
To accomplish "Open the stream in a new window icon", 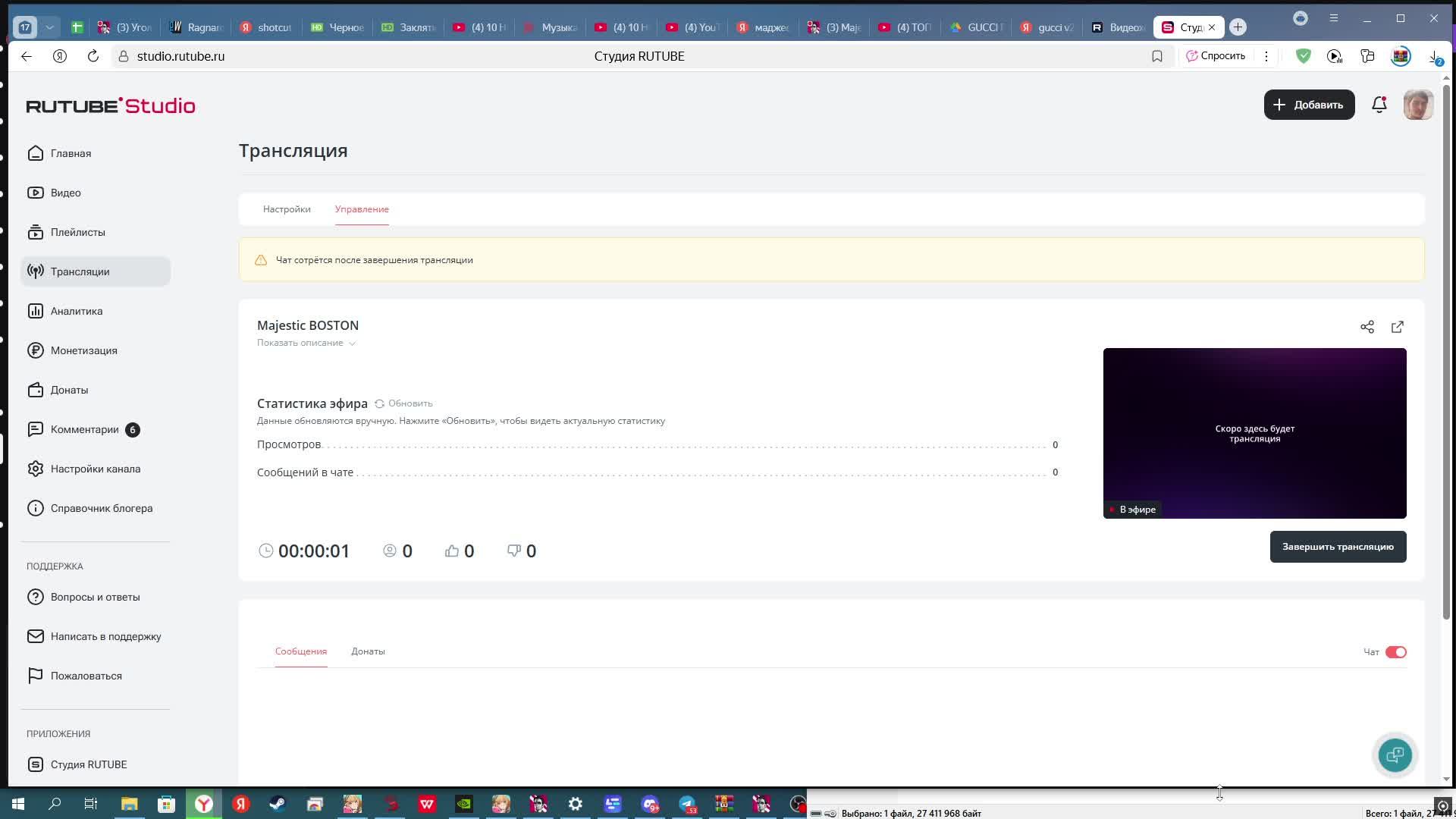I will (1397, 327).
